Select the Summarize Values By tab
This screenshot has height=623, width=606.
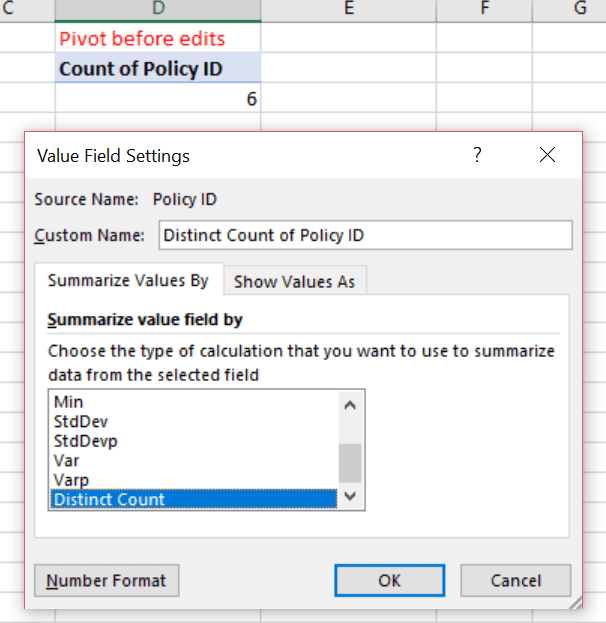[x=128, y=280]
